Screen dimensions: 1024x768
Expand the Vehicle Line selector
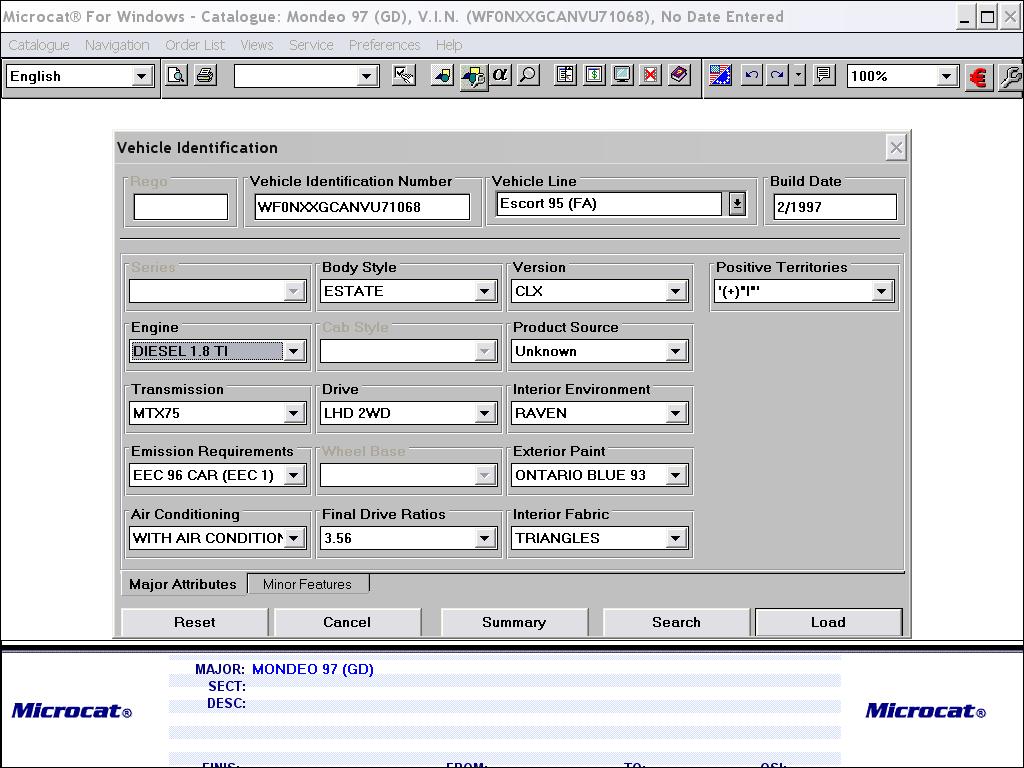pyautogui.click(x=736, y=204)
